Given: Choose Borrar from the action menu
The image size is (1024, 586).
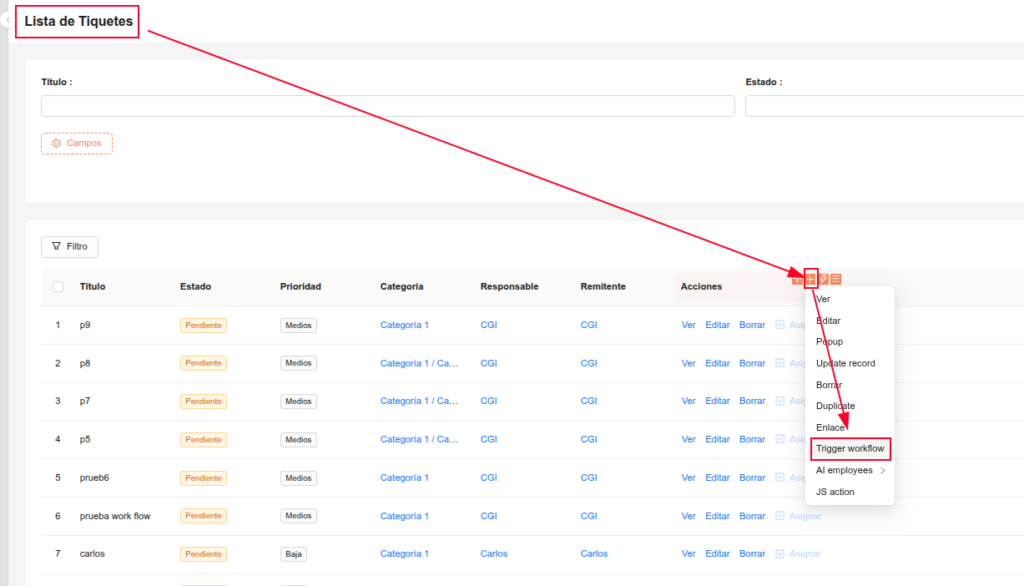Looking at the screenshot, I should [829, 385].
